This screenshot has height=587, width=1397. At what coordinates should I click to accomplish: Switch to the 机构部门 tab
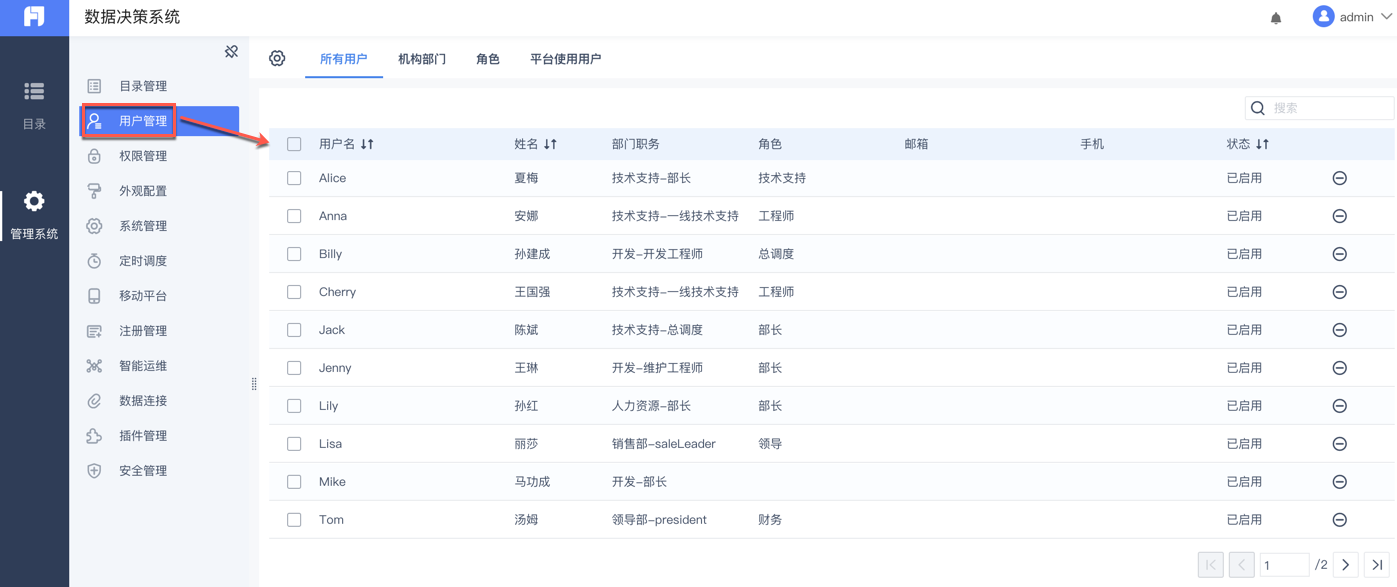coord(422,59)
